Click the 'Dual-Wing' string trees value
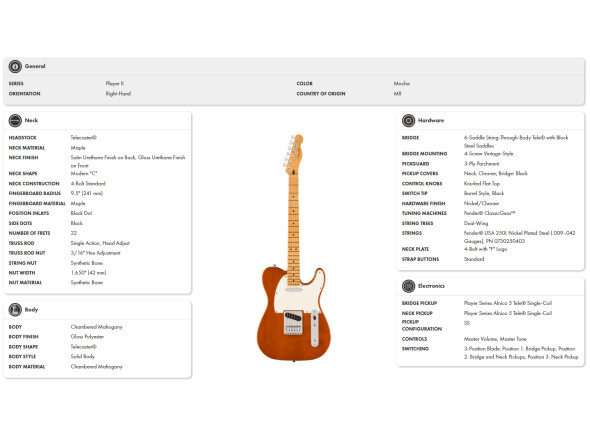This screenshot has height=434, width=590. click(x=476, y=223)
